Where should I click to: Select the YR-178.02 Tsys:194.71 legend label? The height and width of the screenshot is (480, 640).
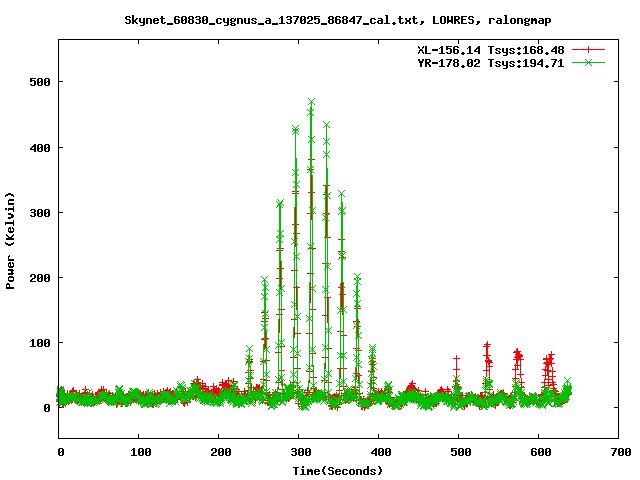(x=491, y=63)
